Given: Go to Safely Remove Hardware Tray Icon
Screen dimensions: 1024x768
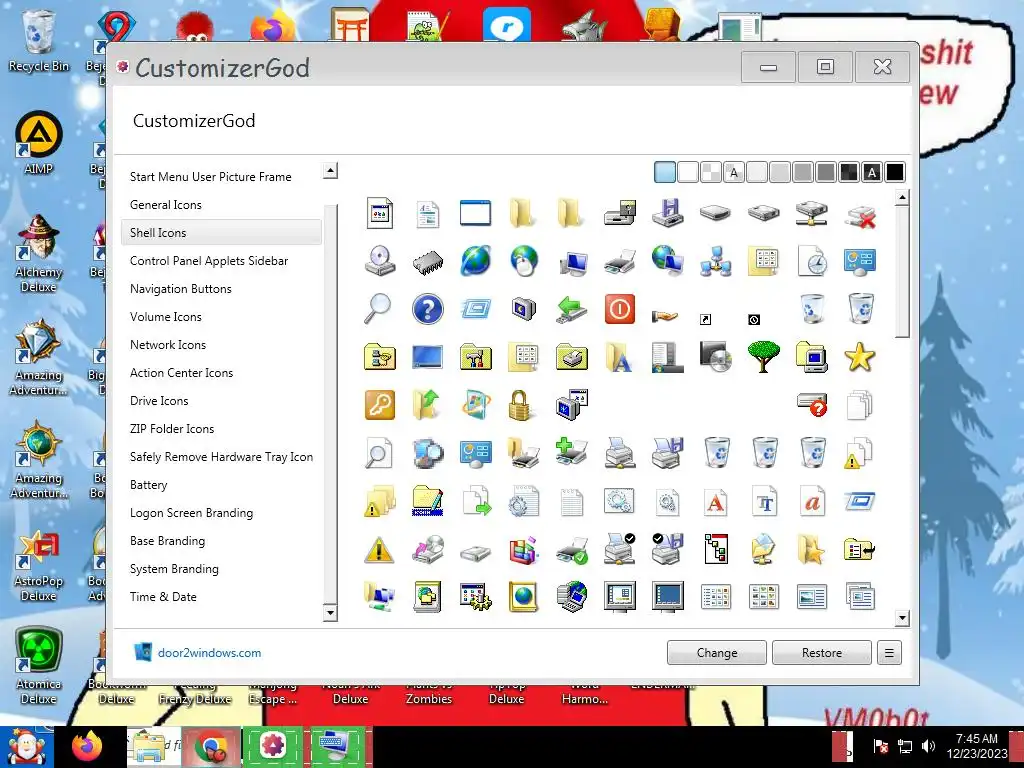Looking at the screenshot, I should (221, 458).
